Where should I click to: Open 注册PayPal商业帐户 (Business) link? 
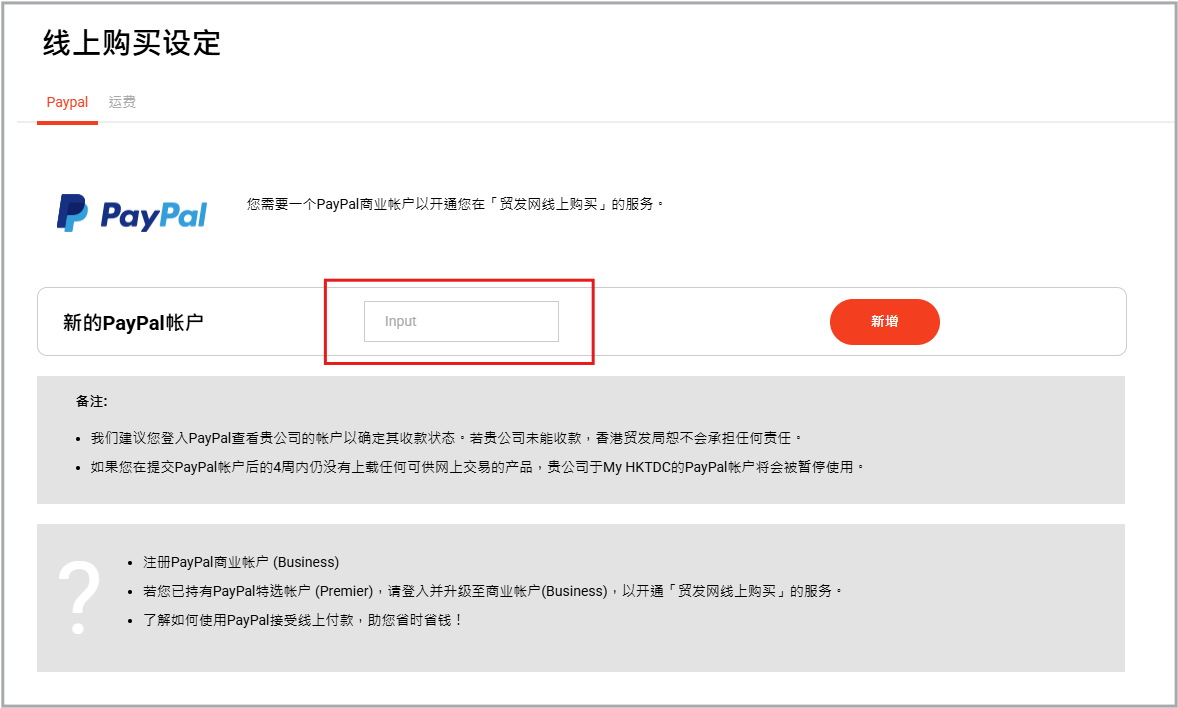coord(241,562)
